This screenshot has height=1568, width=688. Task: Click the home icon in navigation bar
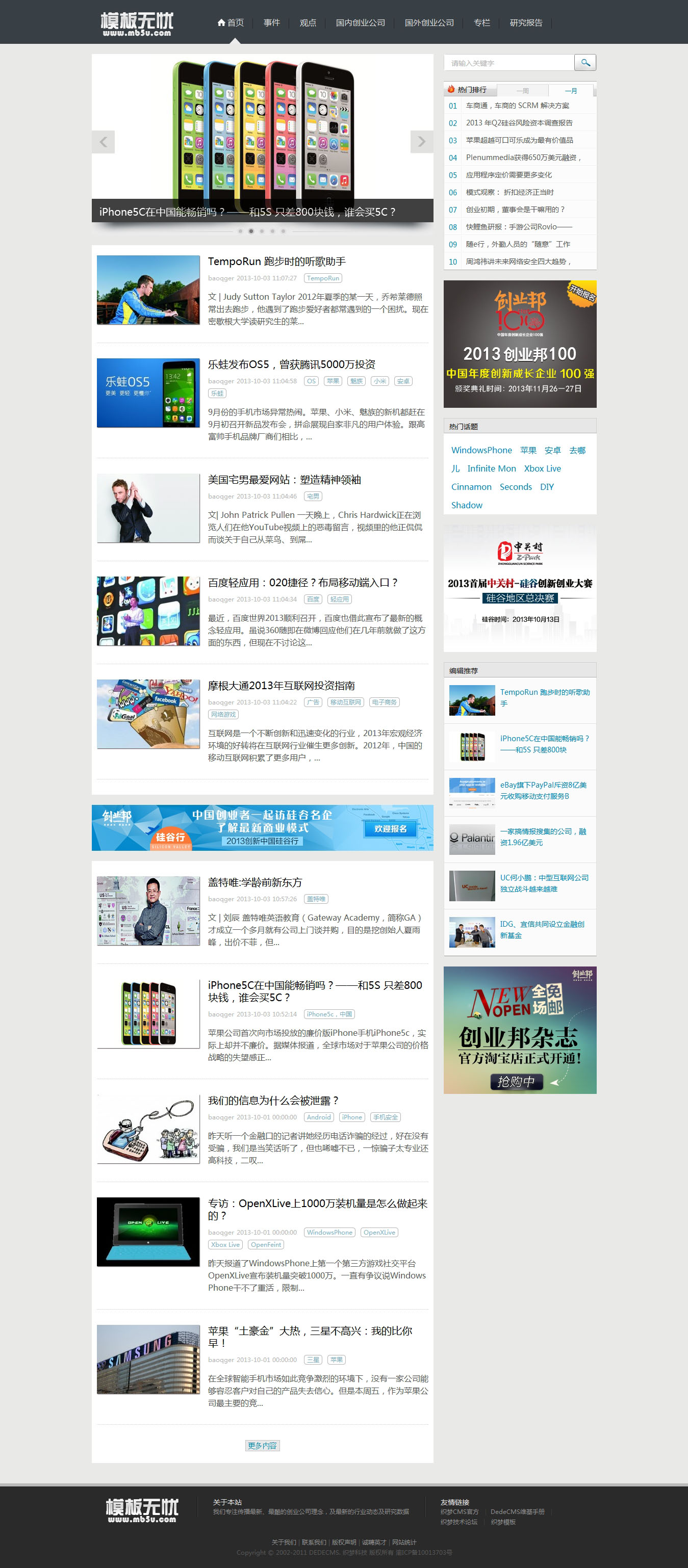[222, 22]
